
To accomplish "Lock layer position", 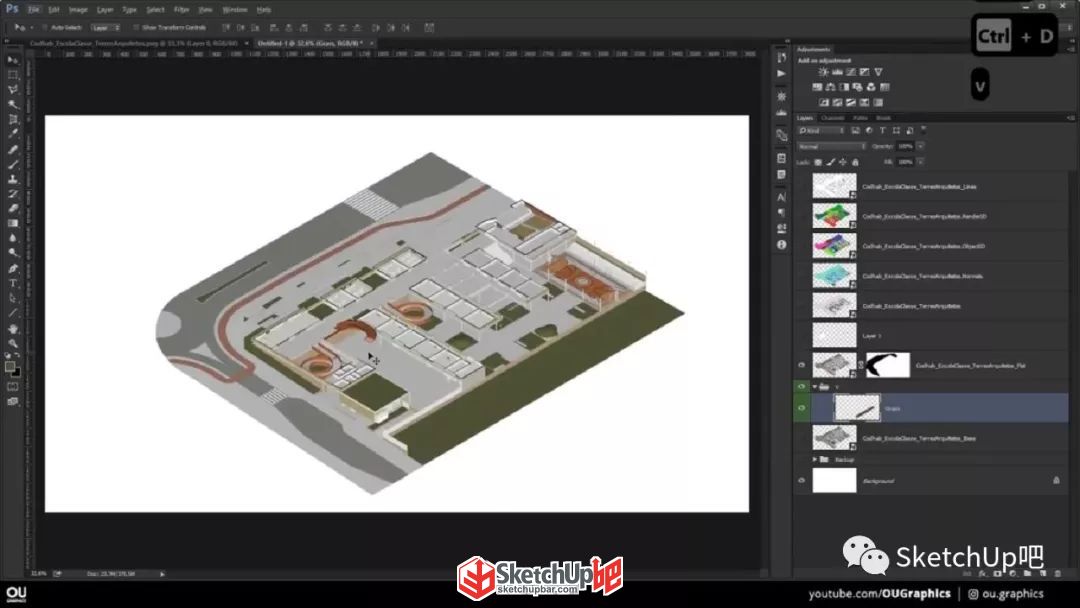I will point(843,163).
